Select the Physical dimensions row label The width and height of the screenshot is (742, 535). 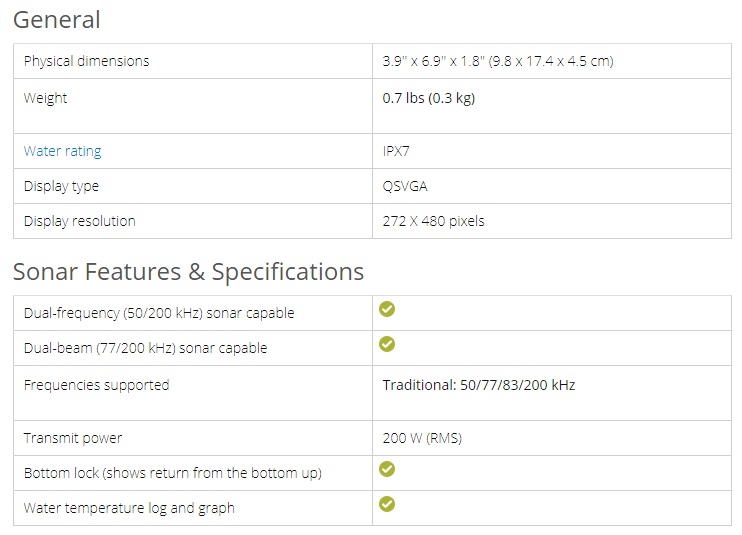point(86,61)
